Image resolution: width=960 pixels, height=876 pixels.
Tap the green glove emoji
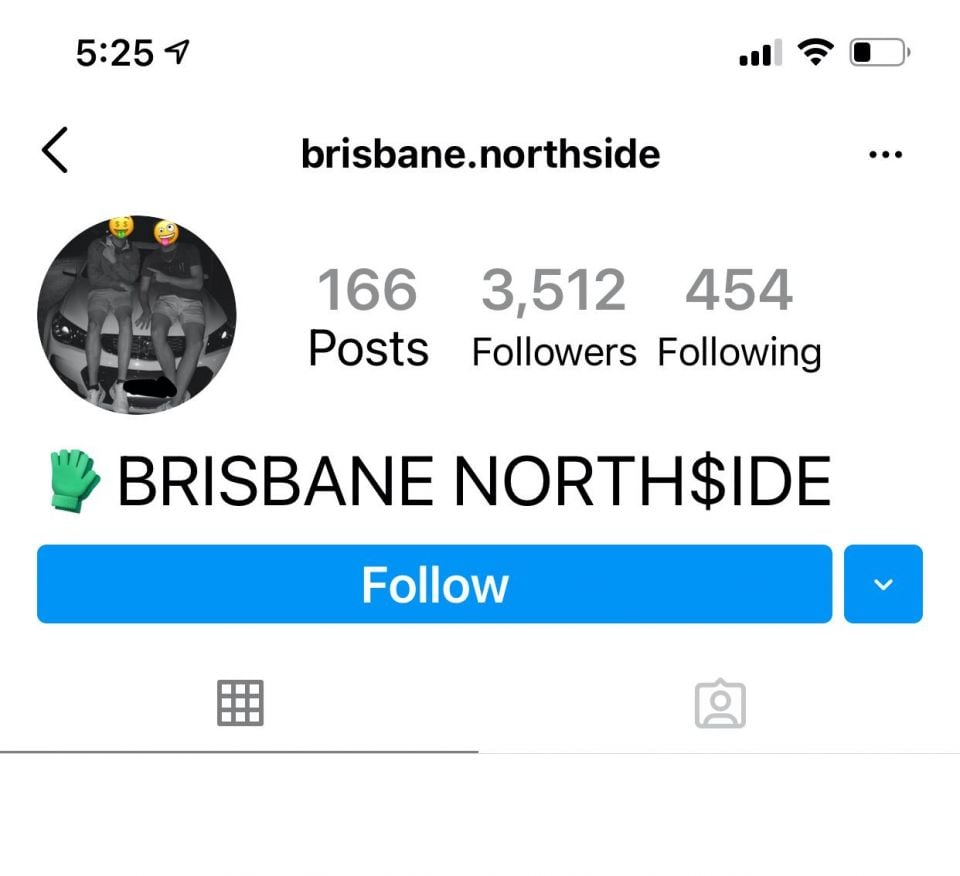click(74, 481)
